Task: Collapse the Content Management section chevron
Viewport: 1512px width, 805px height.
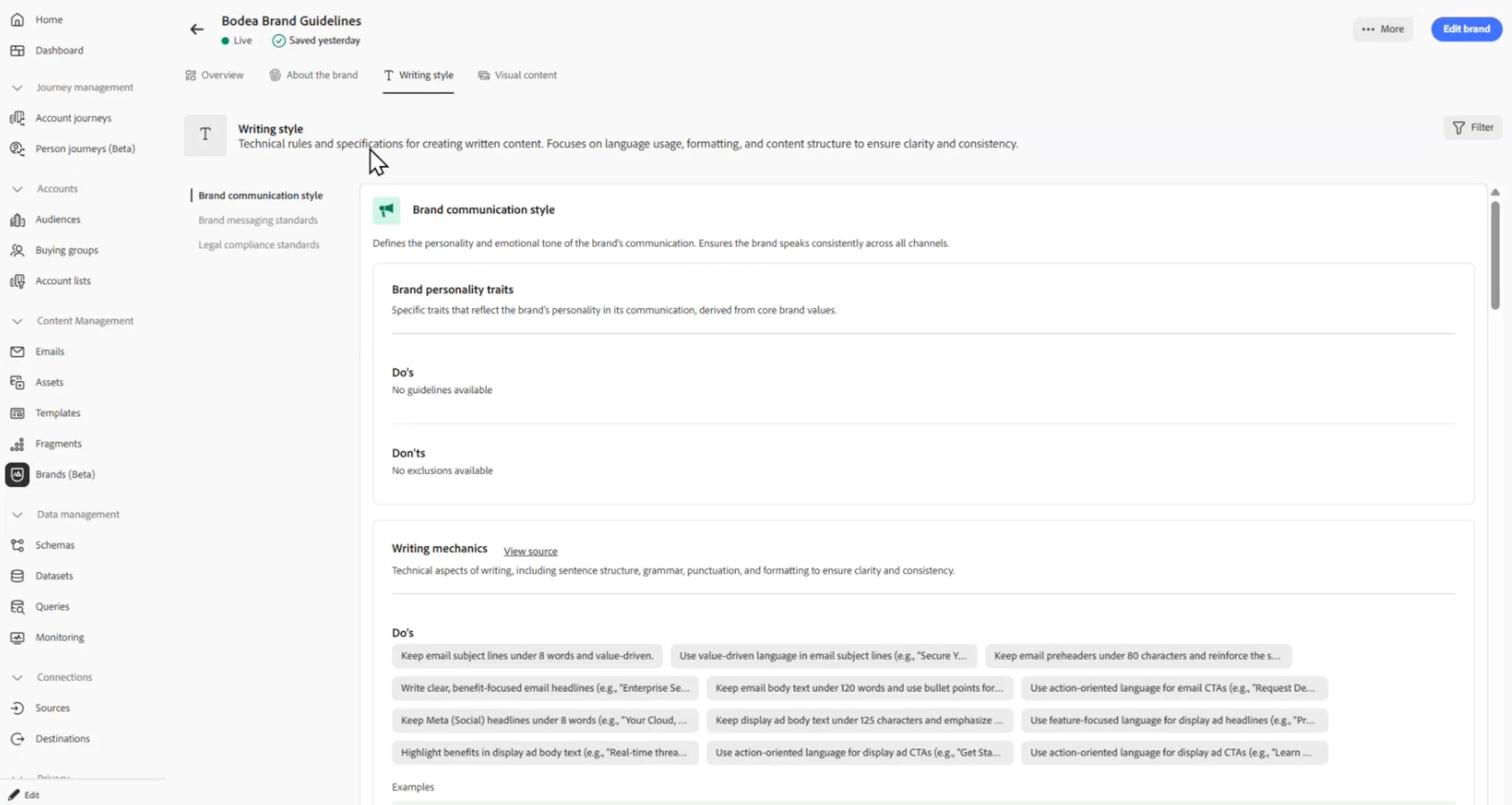Action: pyautogui.click(x=17, y=321)
